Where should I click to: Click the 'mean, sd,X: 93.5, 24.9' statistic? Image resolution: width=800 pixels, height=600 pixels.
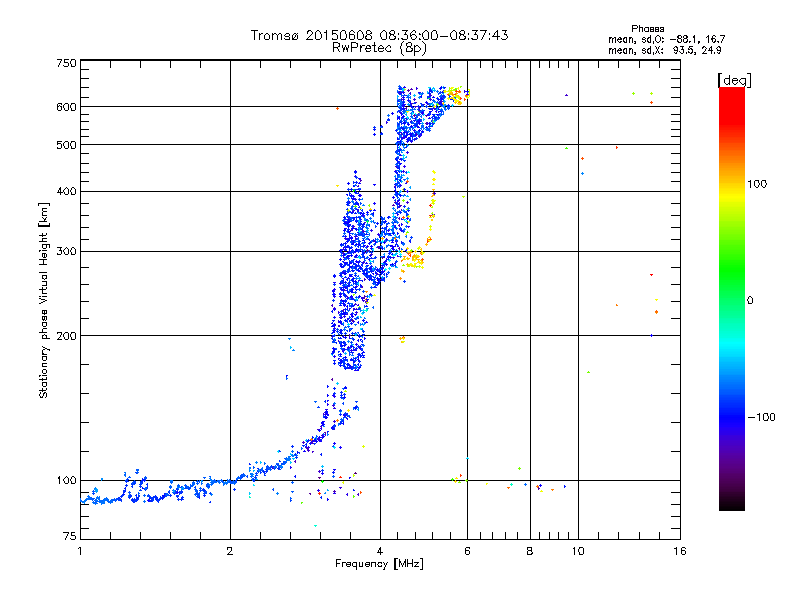click(x=664, y=50)
